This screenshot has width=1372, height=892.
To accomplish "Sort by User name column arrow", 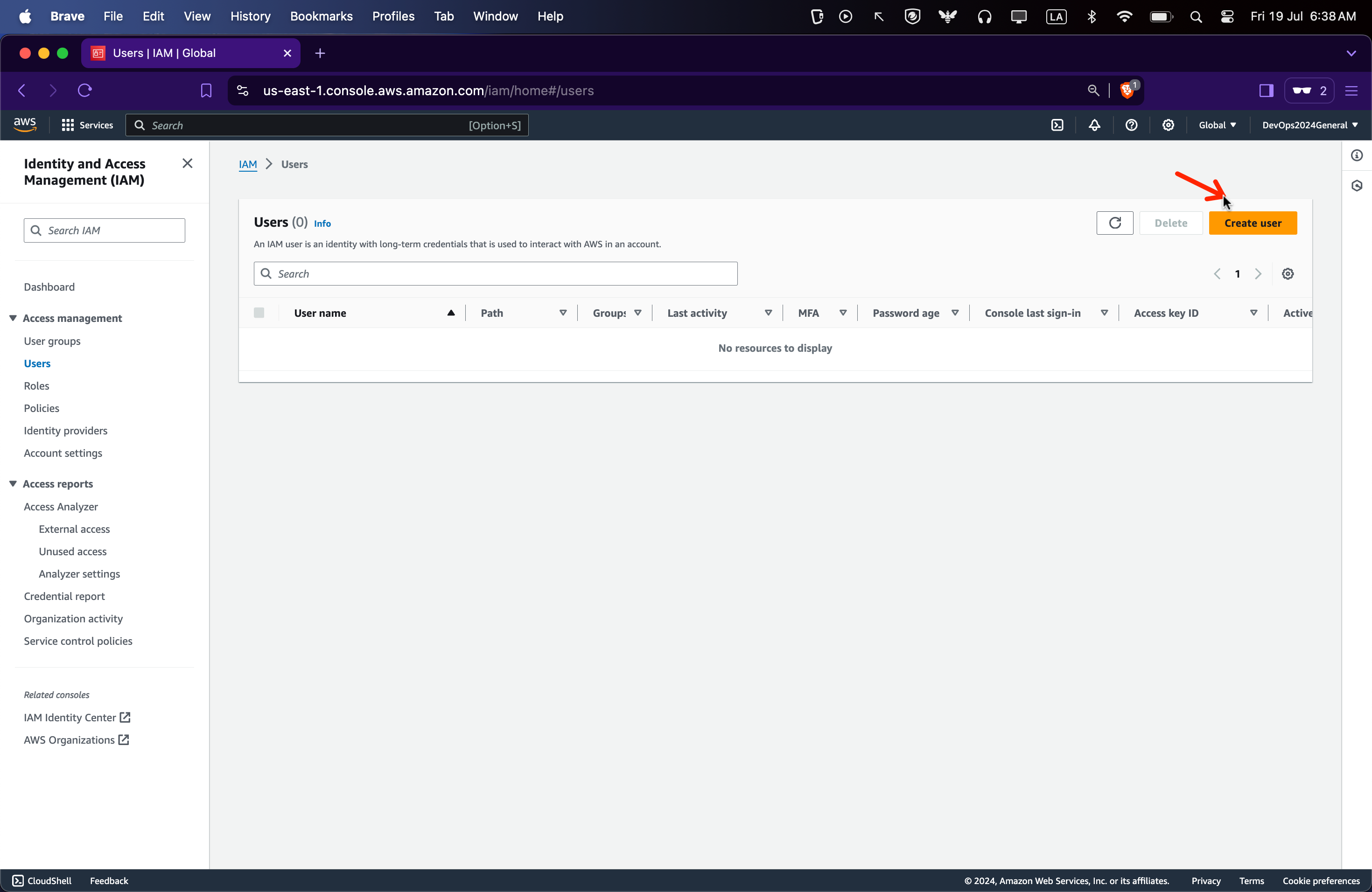I will coord(451,313).
